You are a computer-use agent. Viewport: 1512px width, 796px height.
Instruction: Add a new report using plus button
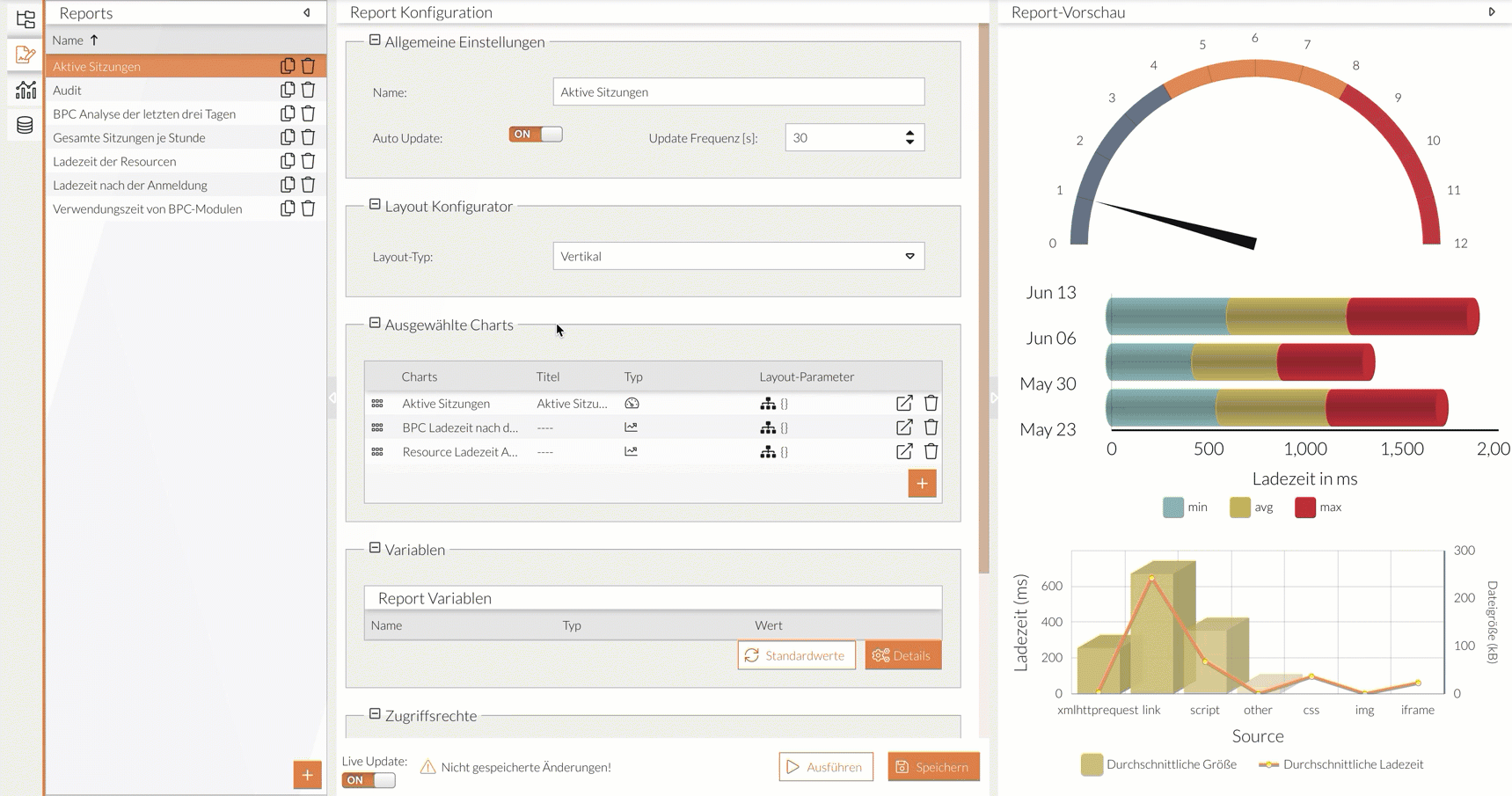[307, 775]
